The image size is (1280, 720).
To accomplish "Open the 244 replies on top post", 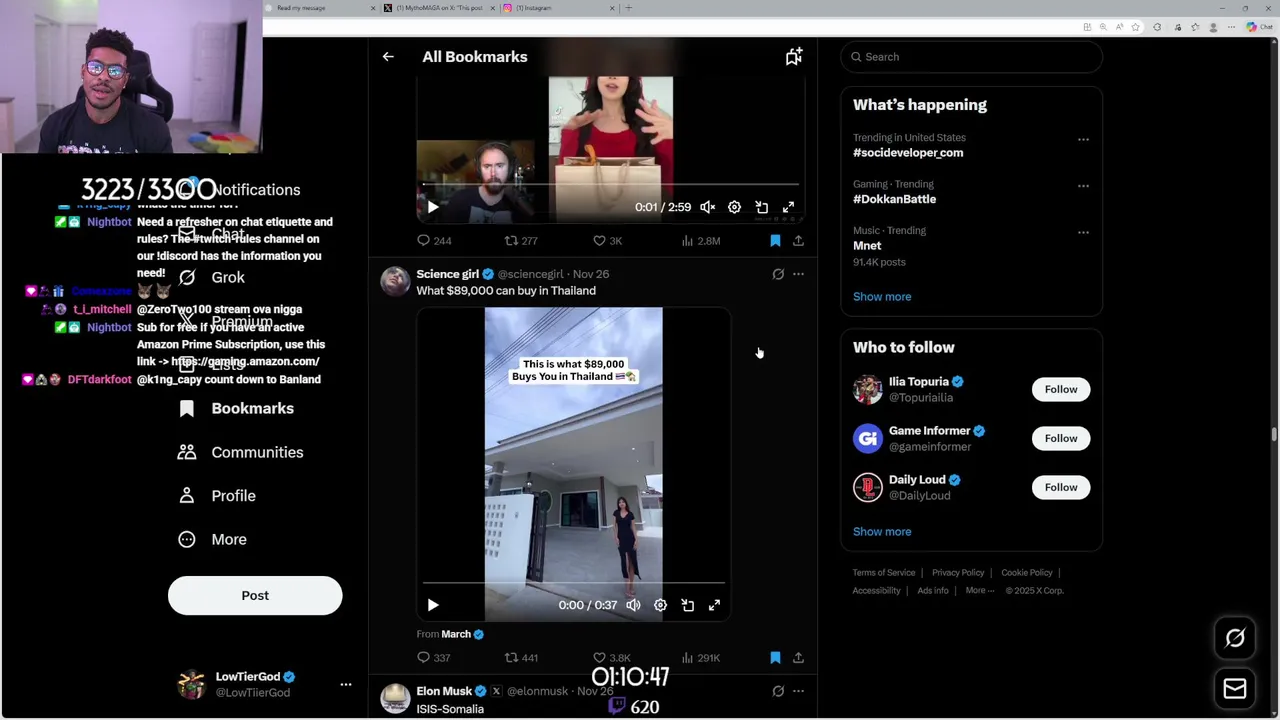I will [x=434, y=241].
